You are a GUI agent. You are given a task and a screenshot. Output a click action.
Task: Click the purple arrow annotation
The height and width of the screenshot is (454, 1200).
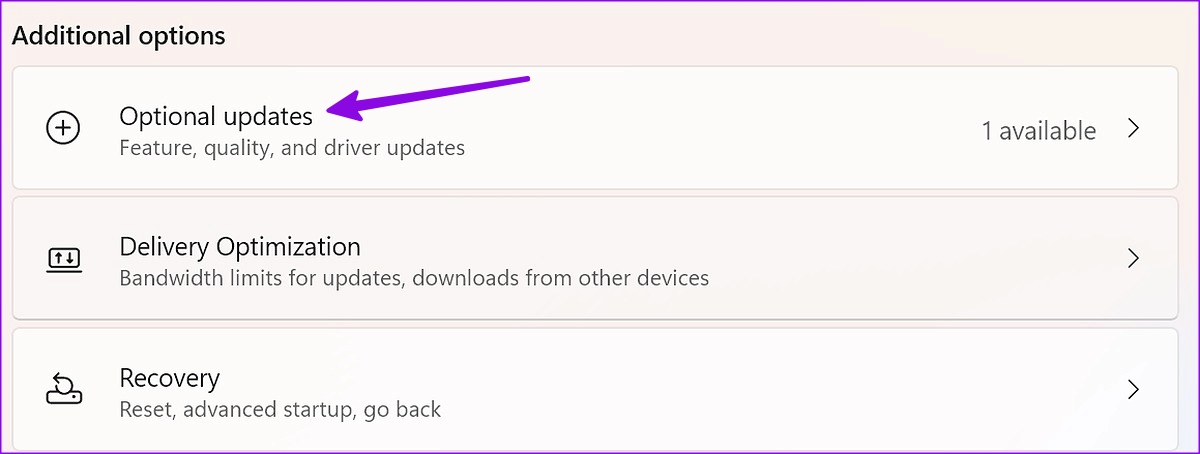(x=429, y=96)
